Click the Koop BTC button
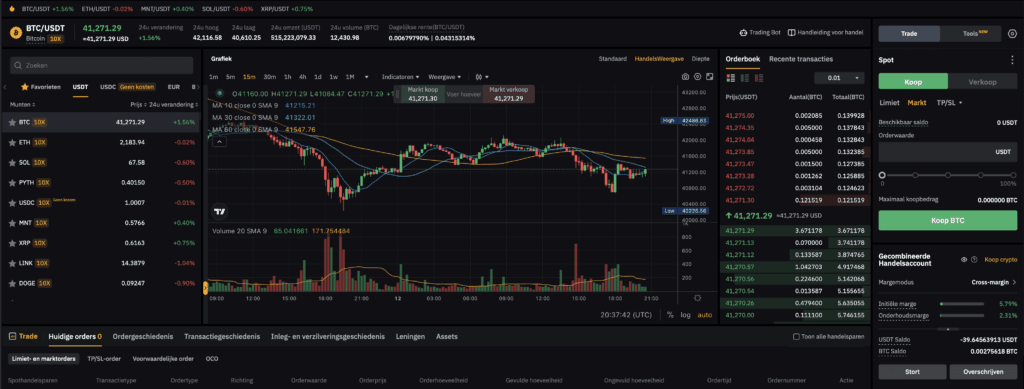The image size is (1024, 389). point(947,221)
